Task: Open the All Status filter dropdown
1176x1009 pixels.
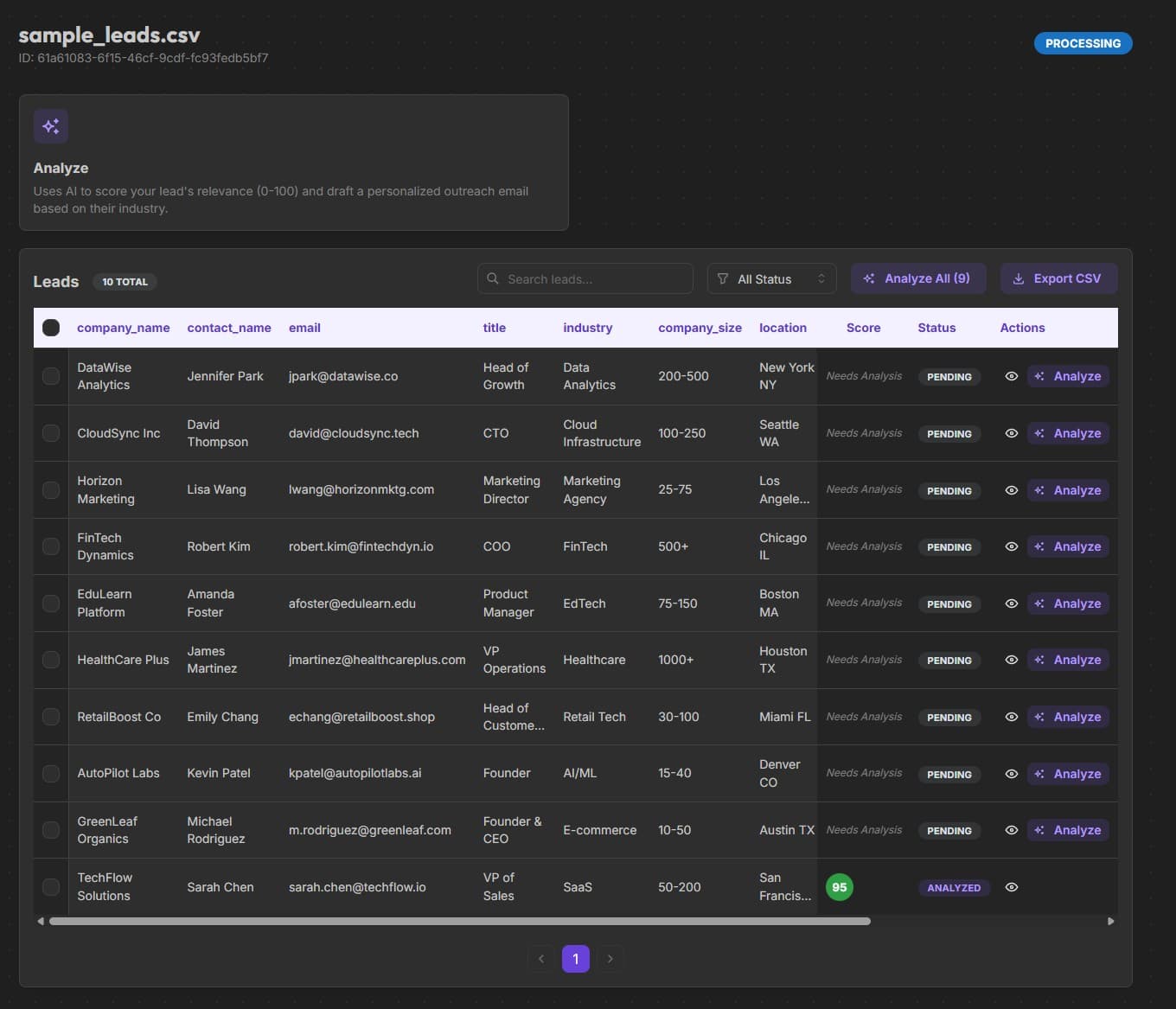Action: (x=771, y=278)
